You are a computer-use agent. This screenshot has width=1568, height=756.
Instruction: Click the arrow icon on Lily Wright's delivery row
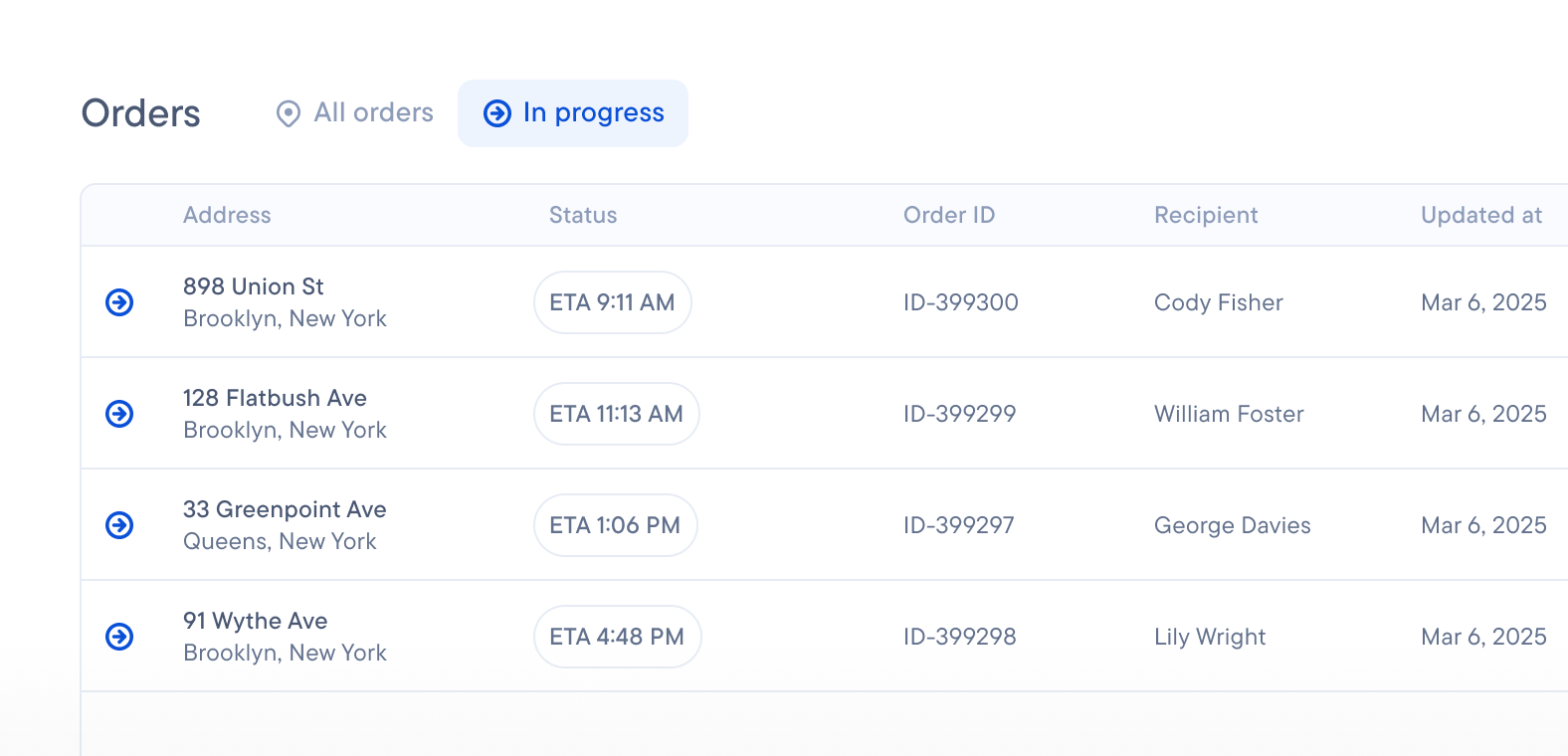click(118, 637)
